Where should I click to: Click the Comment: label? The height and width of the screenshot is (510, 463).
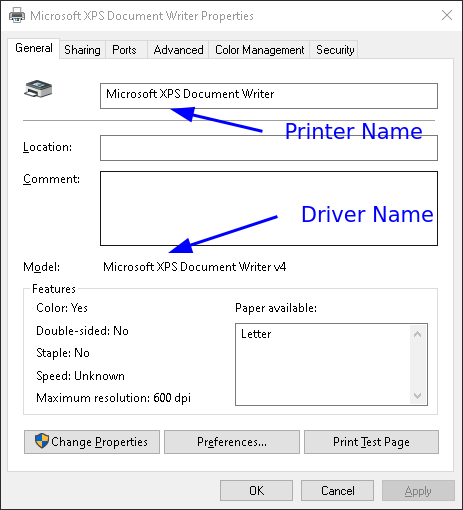click(x=51, y=179)
